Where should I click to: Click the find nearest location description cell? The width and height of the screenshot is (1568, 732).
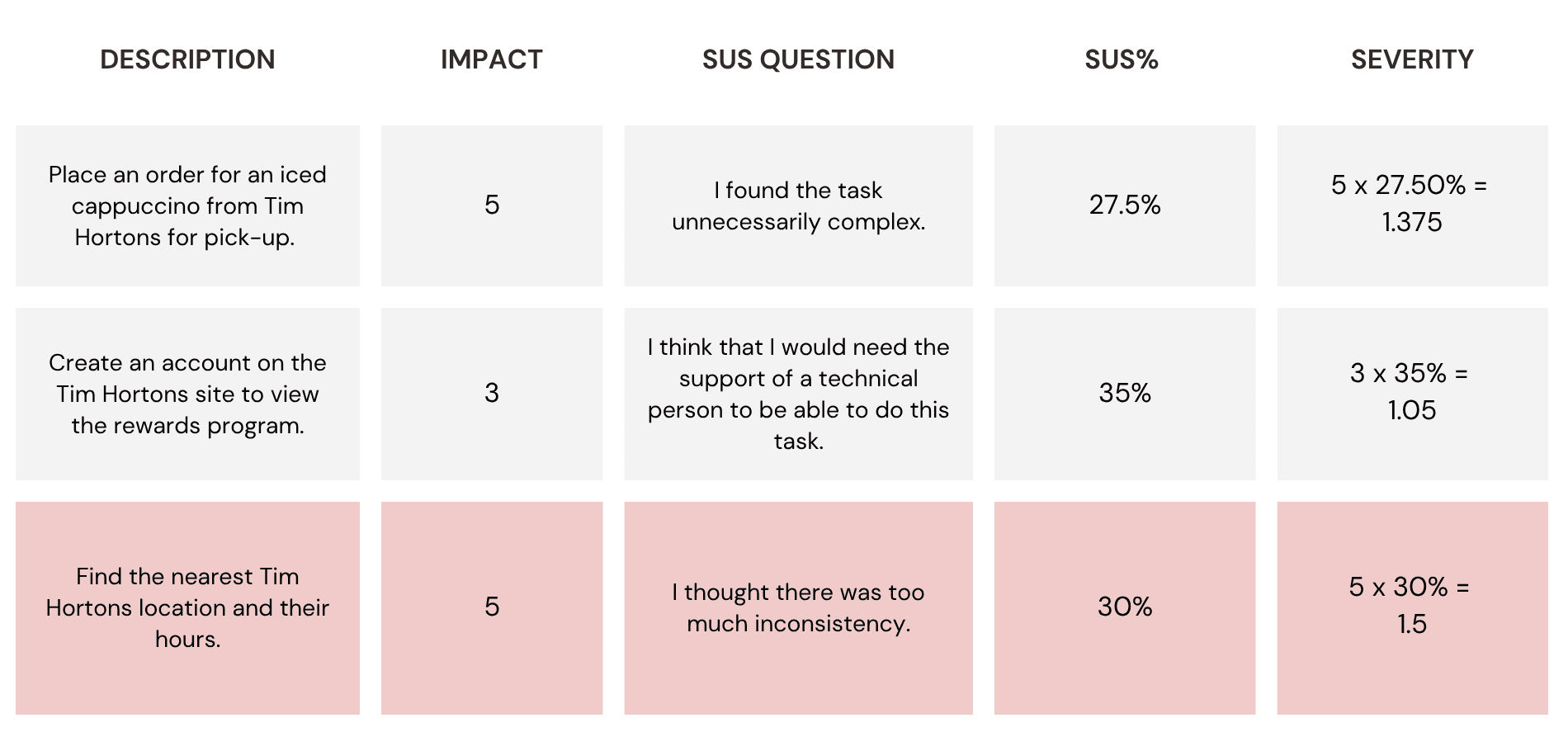[x=187, y=607]
